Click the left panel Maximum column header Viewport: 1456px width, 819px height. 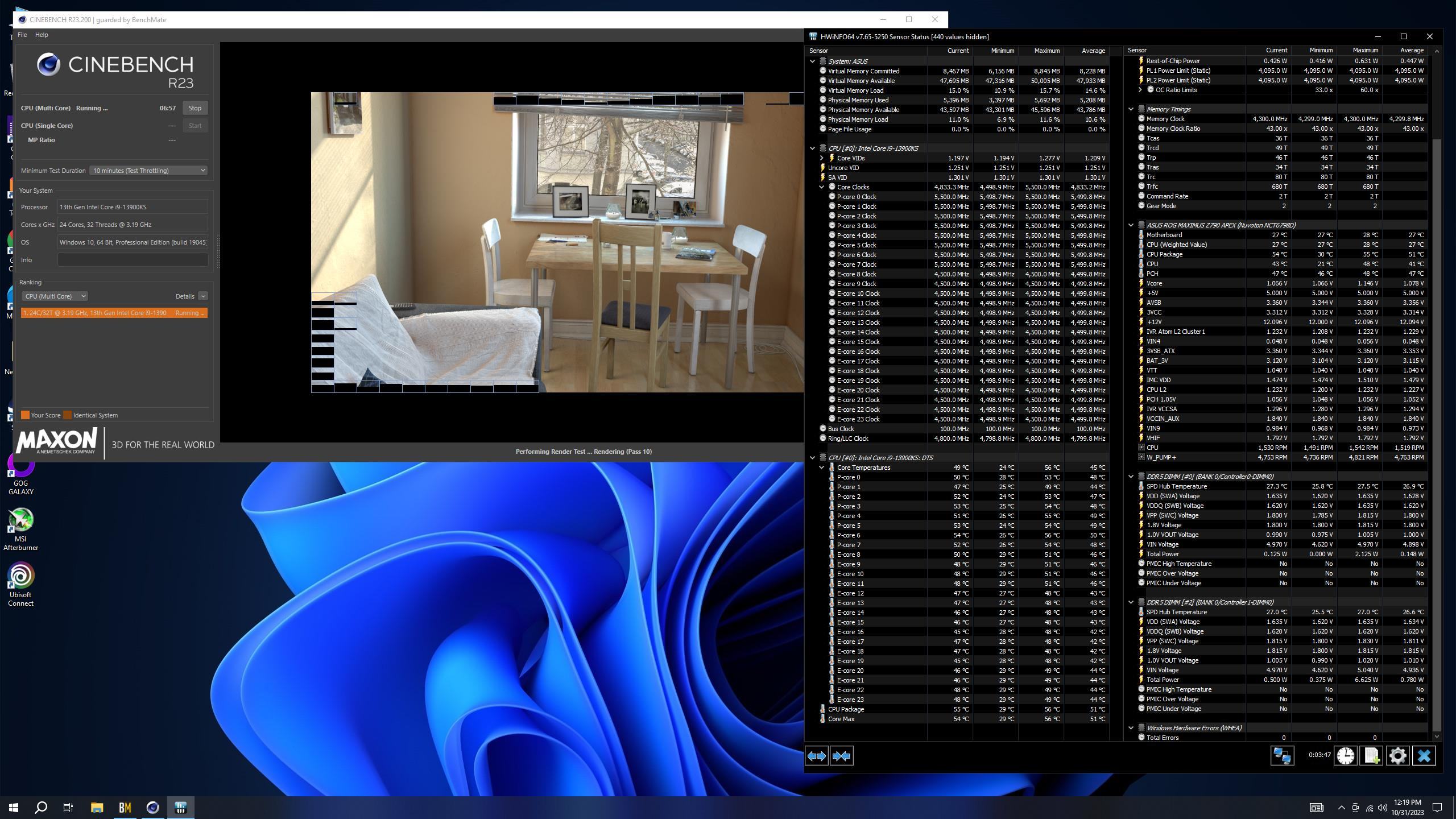(x=1041, y=51)
